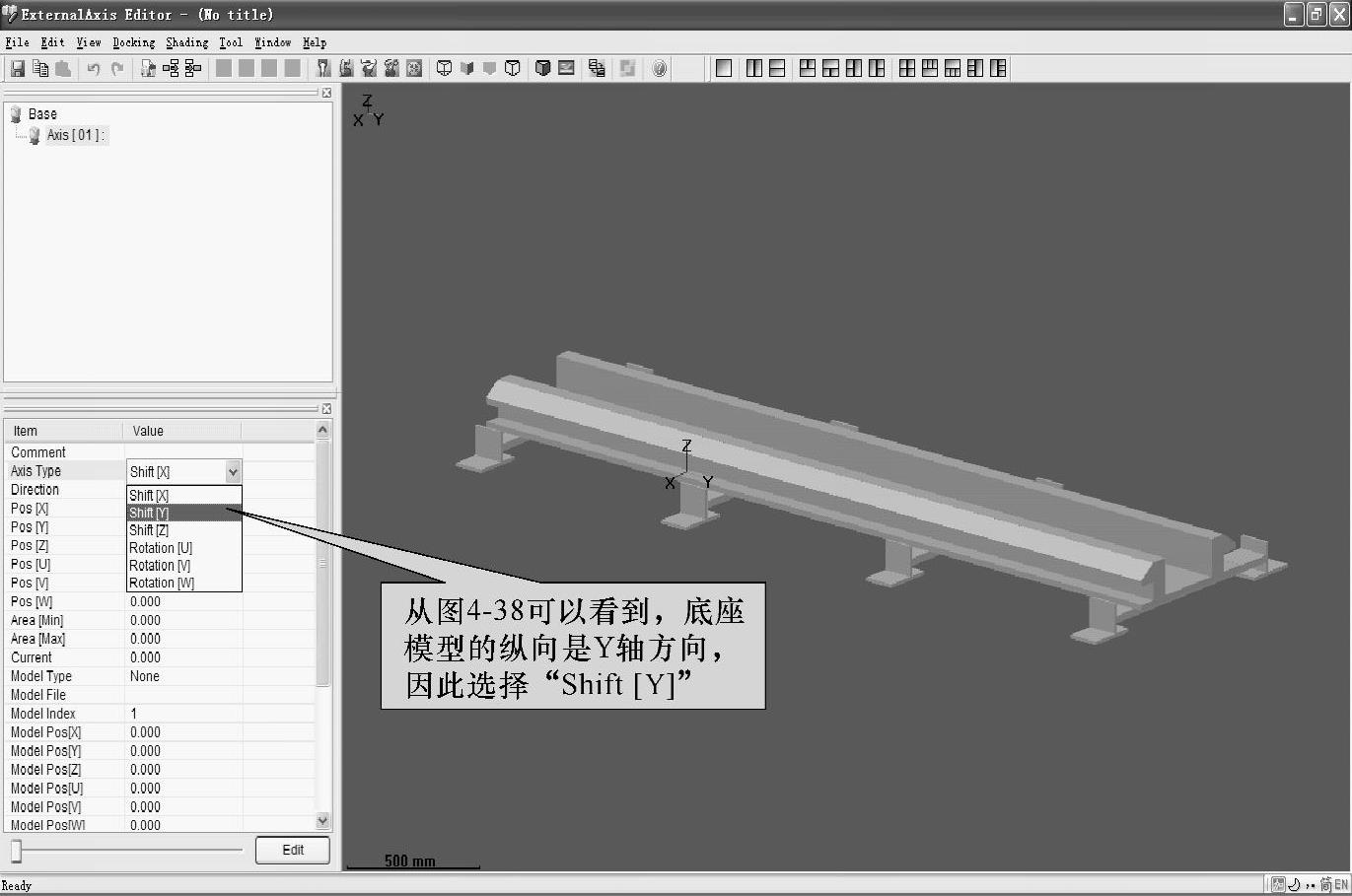The image size is (1352, 896).
Task: Click the Model Pos[X] value 0.000
Action: [x=145, y=732]
